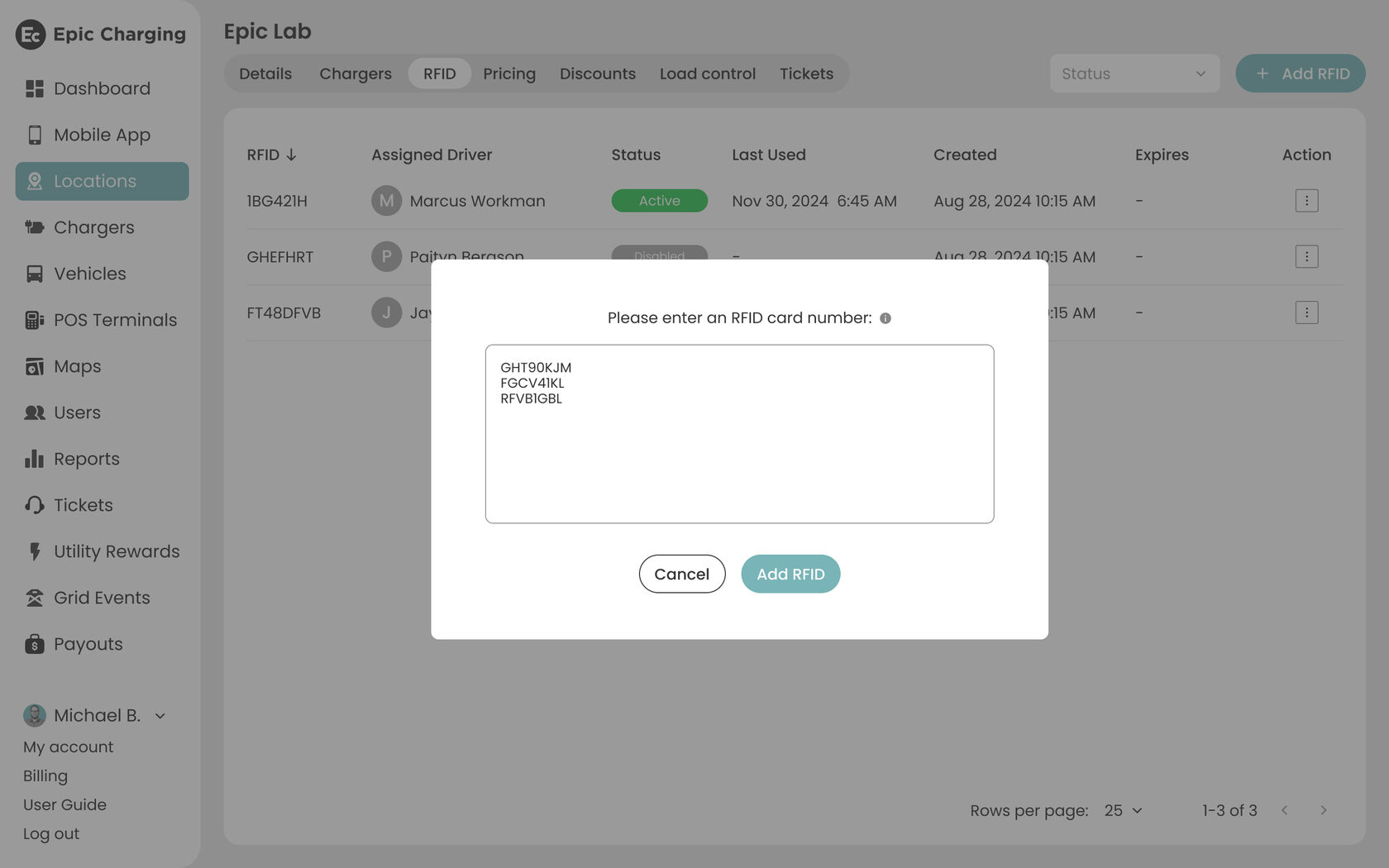Change rows per page dropdown 25
The width and height of the screenshot is (1389, 868).
[x=1123, y=810]
